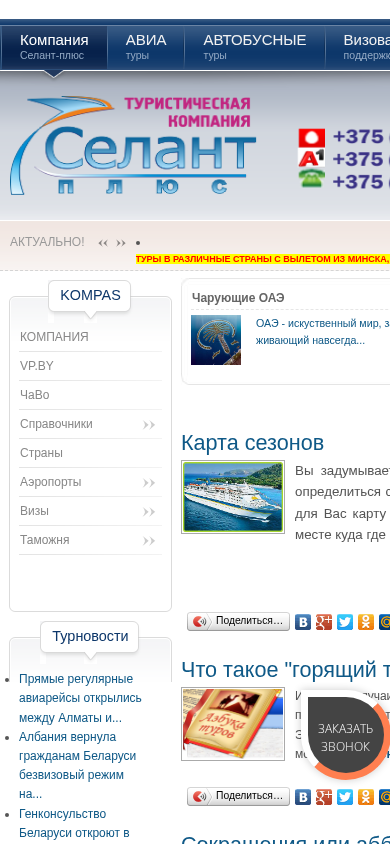Screen dimensions: 390x844
Task: Share Карта сезонов on Twitter icon
Action: point(345,622)
